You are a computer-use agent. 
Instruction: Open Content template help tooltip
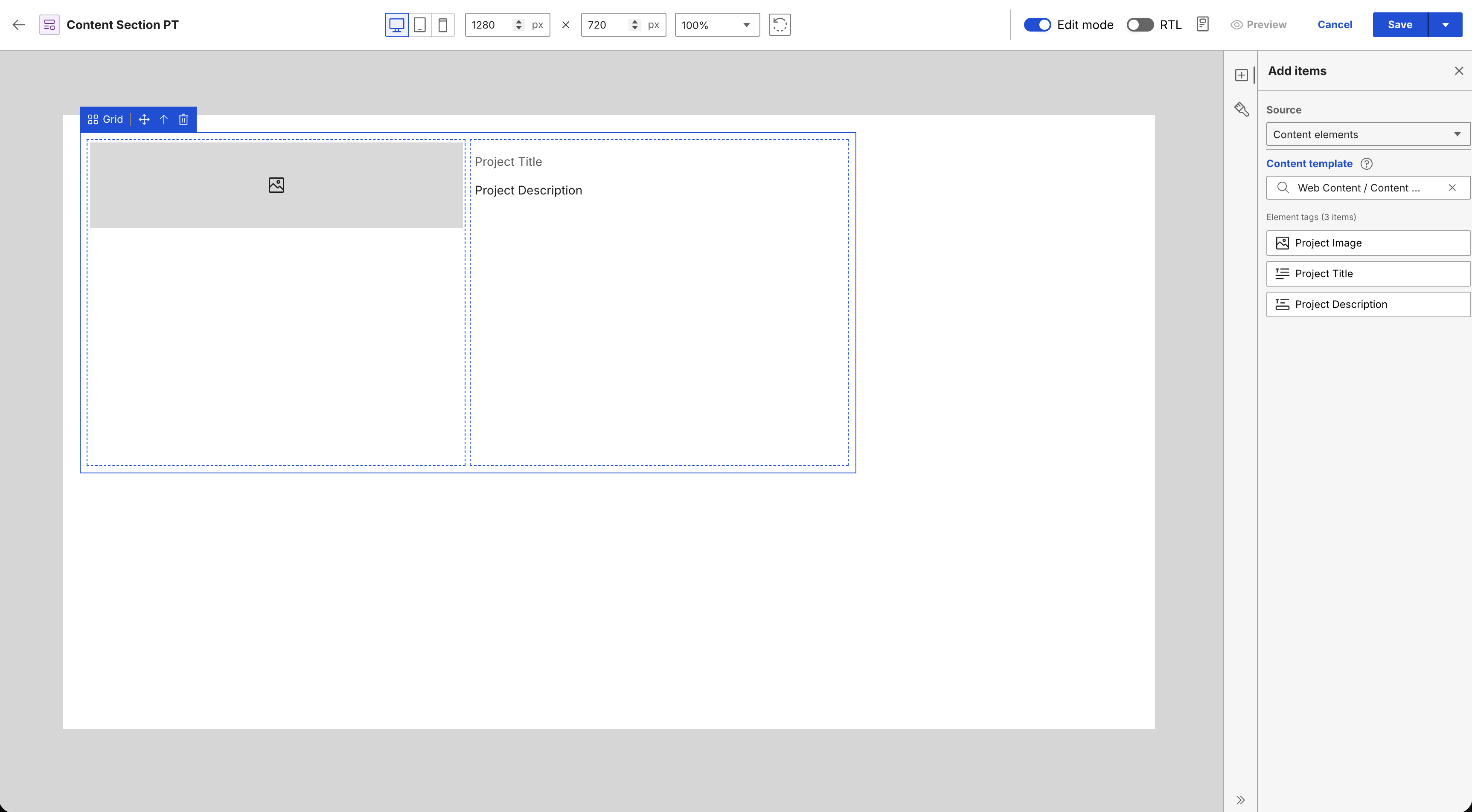(1366, 164)
